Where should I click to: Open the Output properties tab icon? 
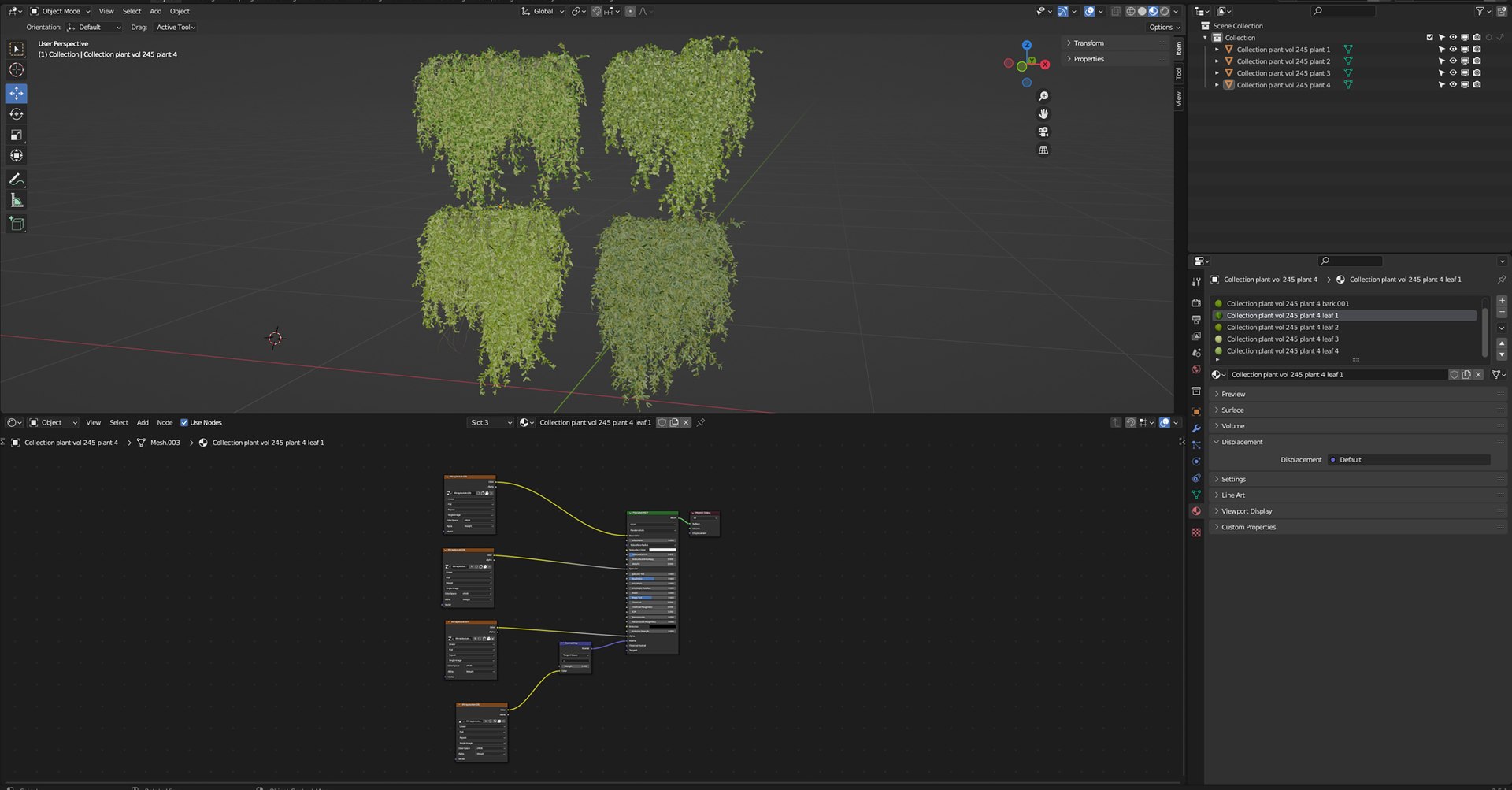click(x=1196, y=320)
